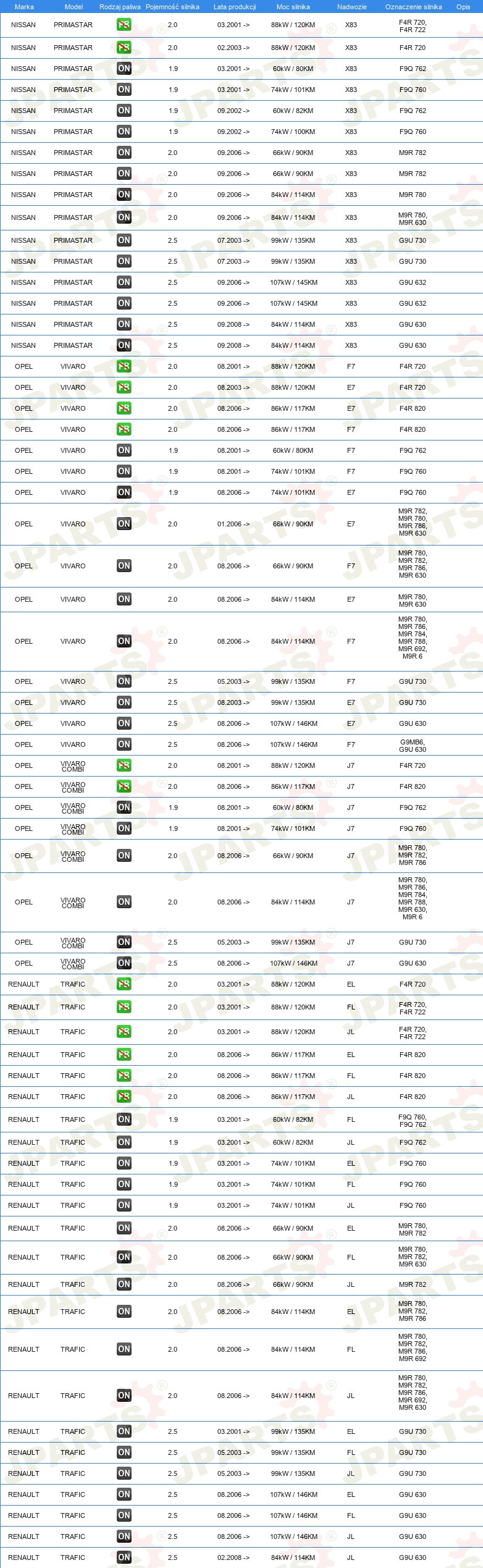Click PB icon in Vivaro Combi F4R 820 row
This screenshot has height=1568, width=483.
pos(124,786)
